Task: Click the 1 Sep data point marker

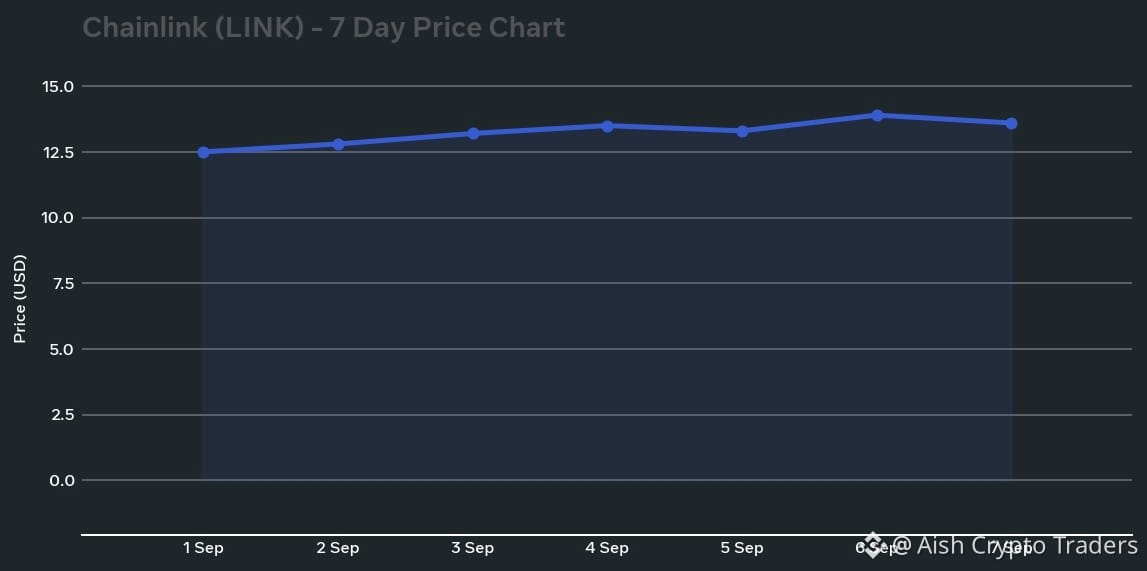Action: coord(203,152)
